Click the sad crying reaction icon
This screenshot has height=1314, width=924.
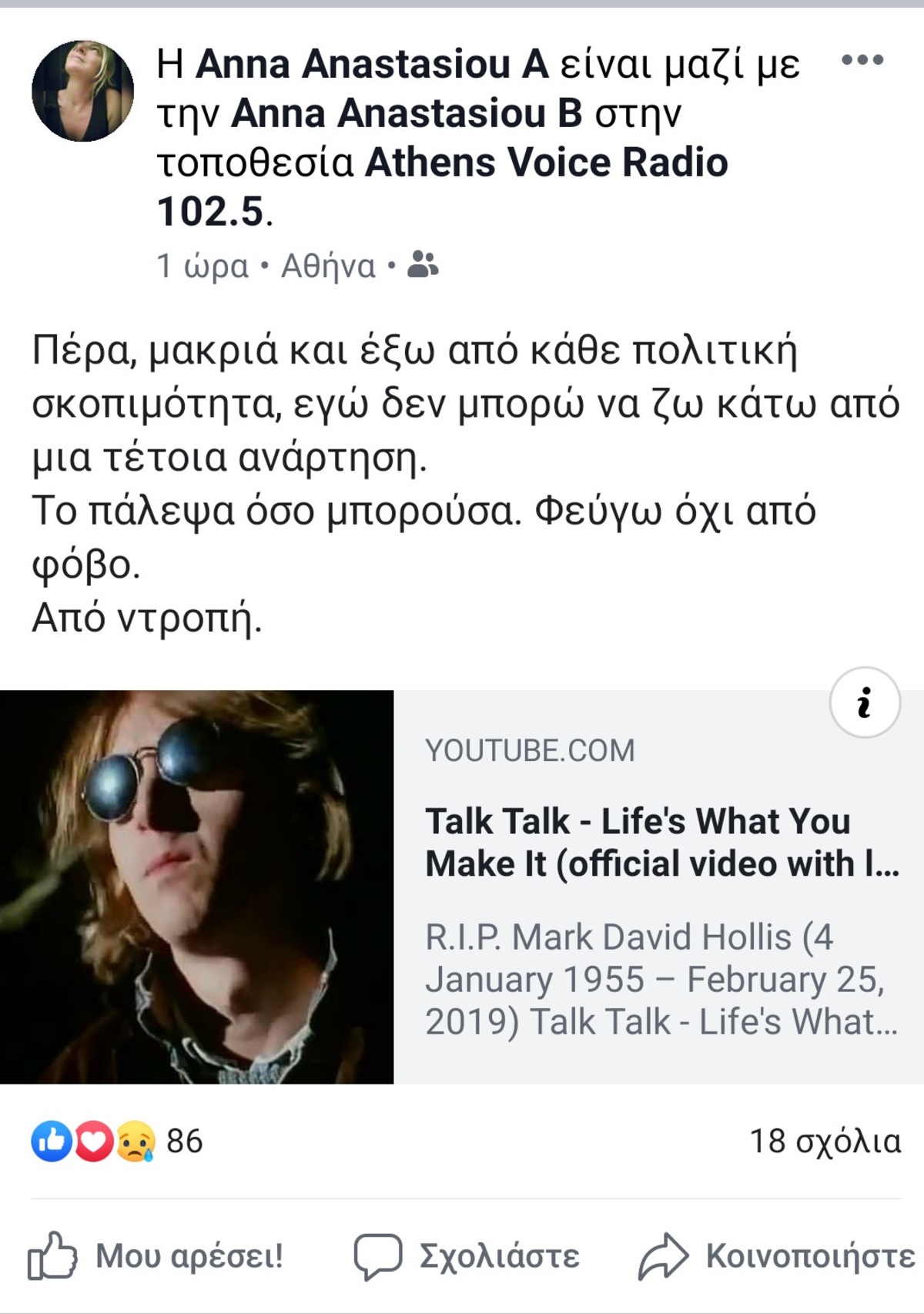click(x=136, y=1141)
